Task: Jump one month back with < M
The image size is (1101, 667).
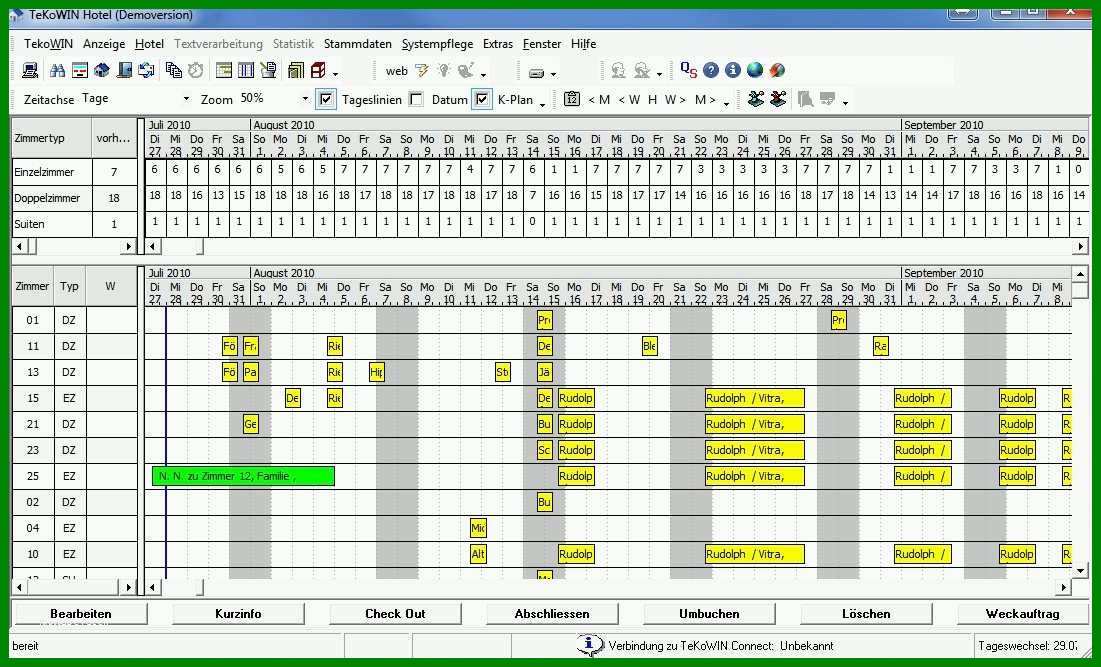Action: (599, 100)
